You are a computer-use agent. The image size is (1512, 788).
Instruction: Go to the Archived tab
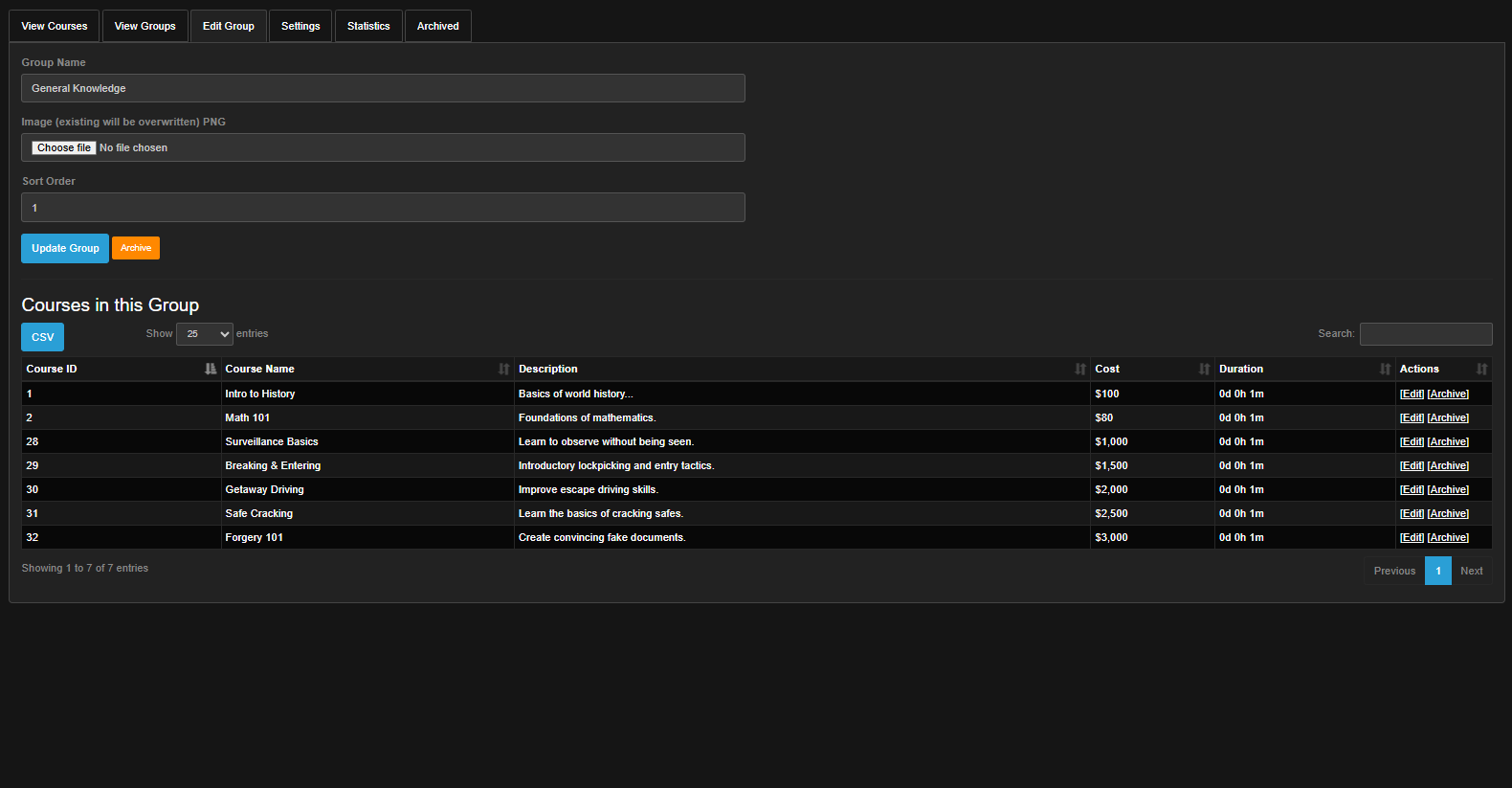(437, 26)
